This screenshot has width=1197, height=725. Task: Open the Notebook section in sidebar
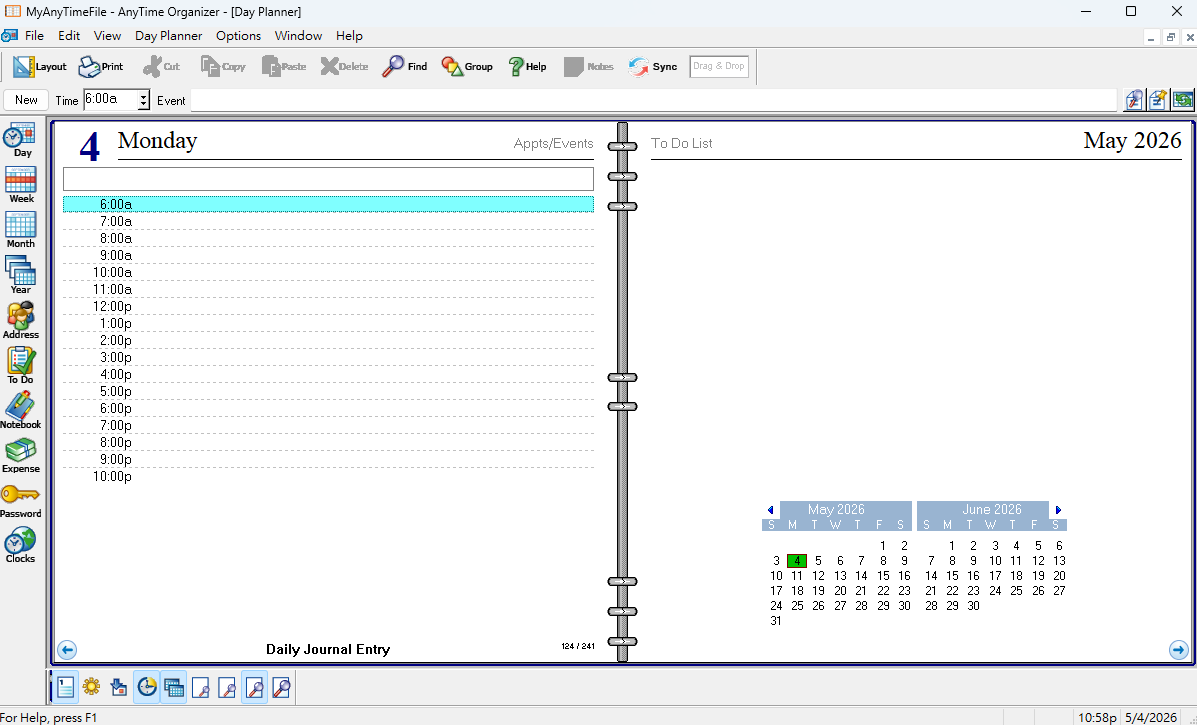tap(21, 411)
